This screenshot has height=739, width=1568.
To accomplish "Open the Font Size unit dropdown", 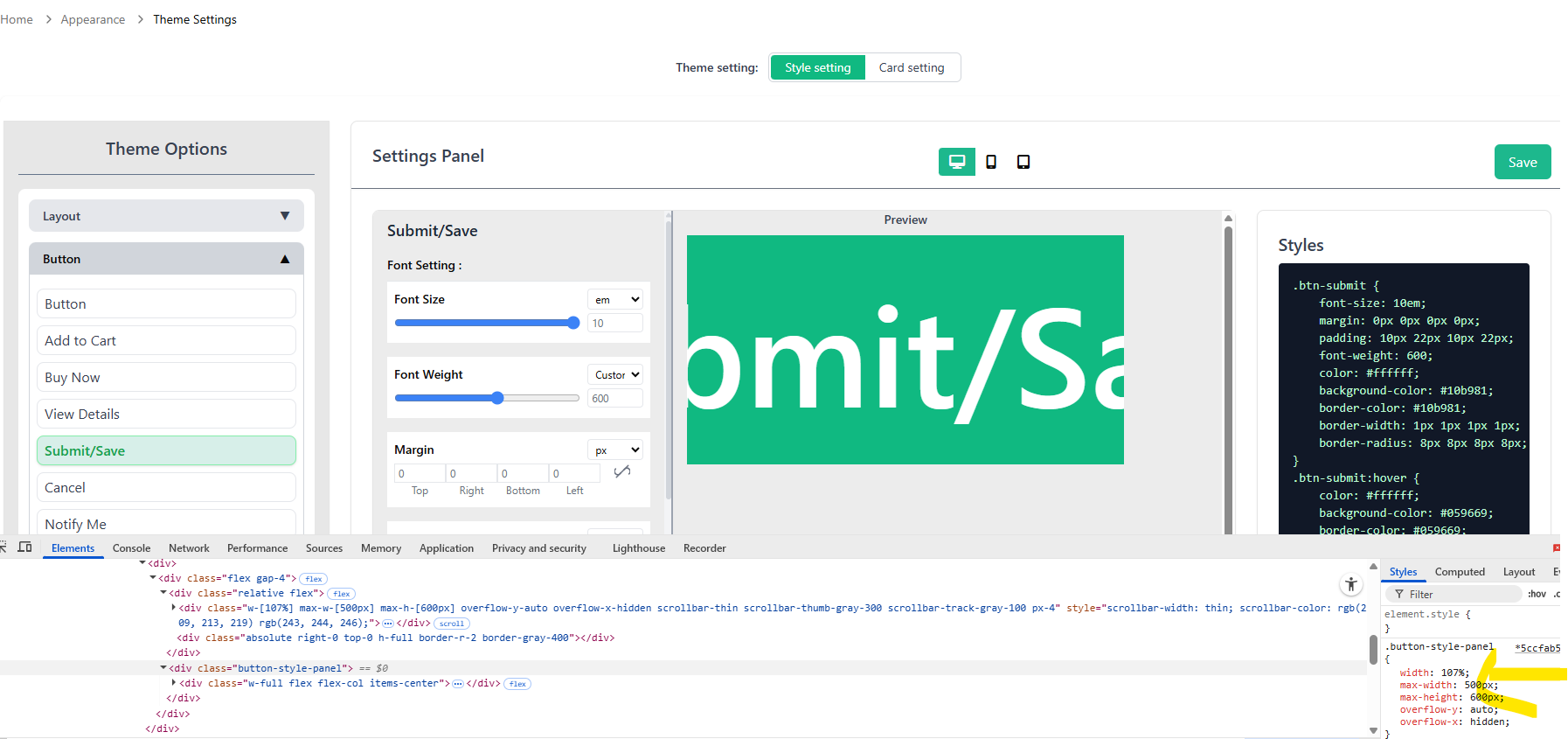I will click(615, 300).
